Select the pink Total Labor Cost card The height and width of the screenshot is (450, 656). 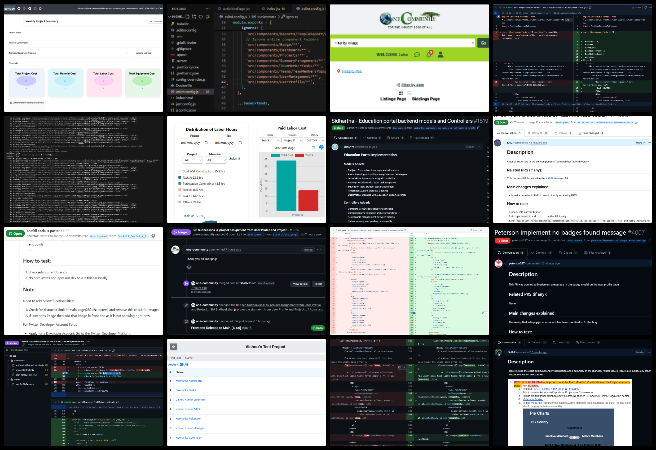104,83
